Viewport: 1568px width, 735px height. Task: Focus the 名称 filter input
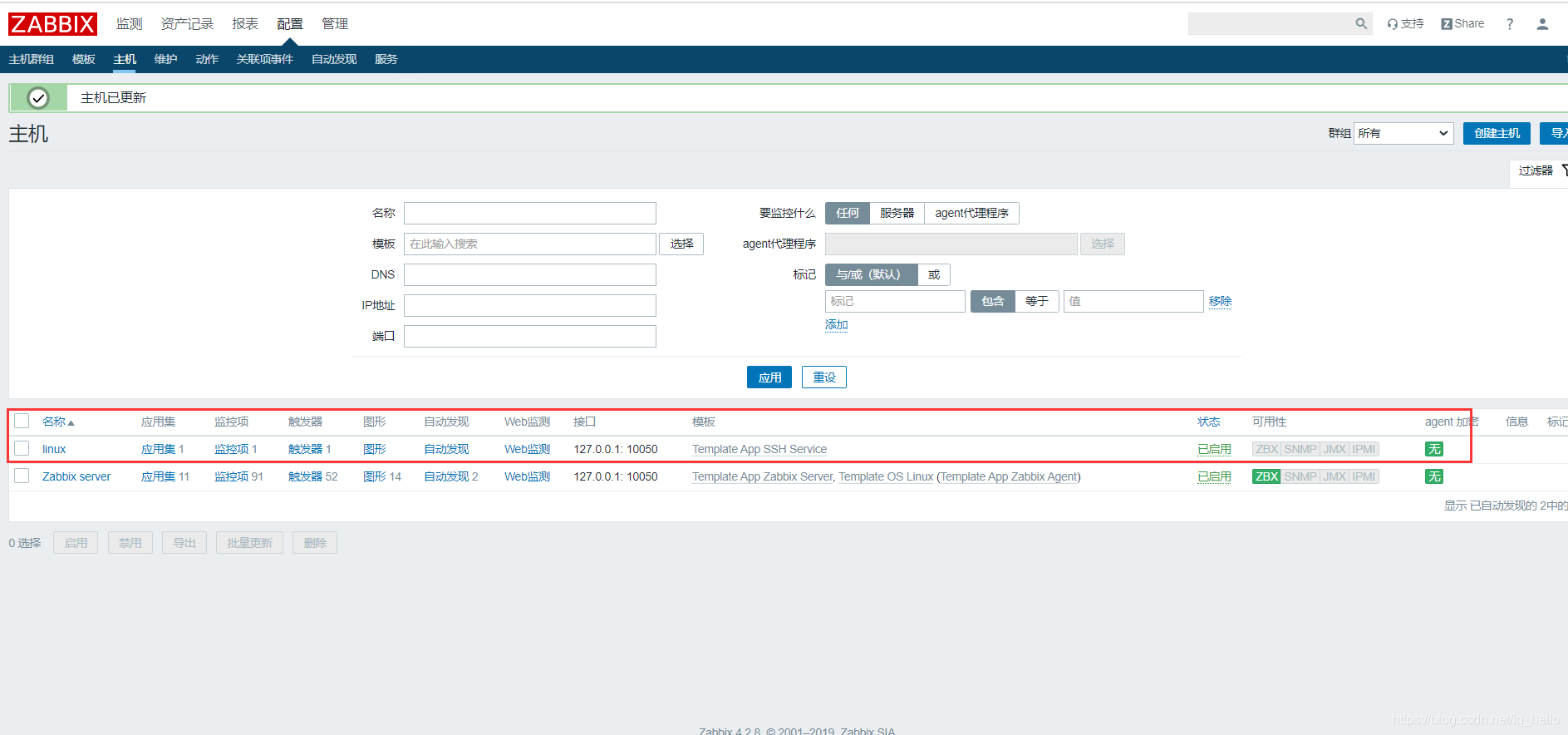[530, 213]
